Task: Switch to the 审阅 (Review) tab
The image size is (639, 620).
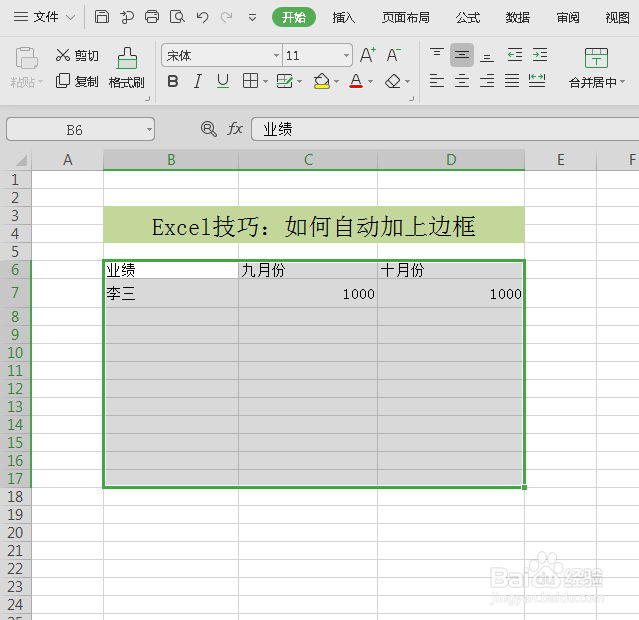Action: pos(568,17)
